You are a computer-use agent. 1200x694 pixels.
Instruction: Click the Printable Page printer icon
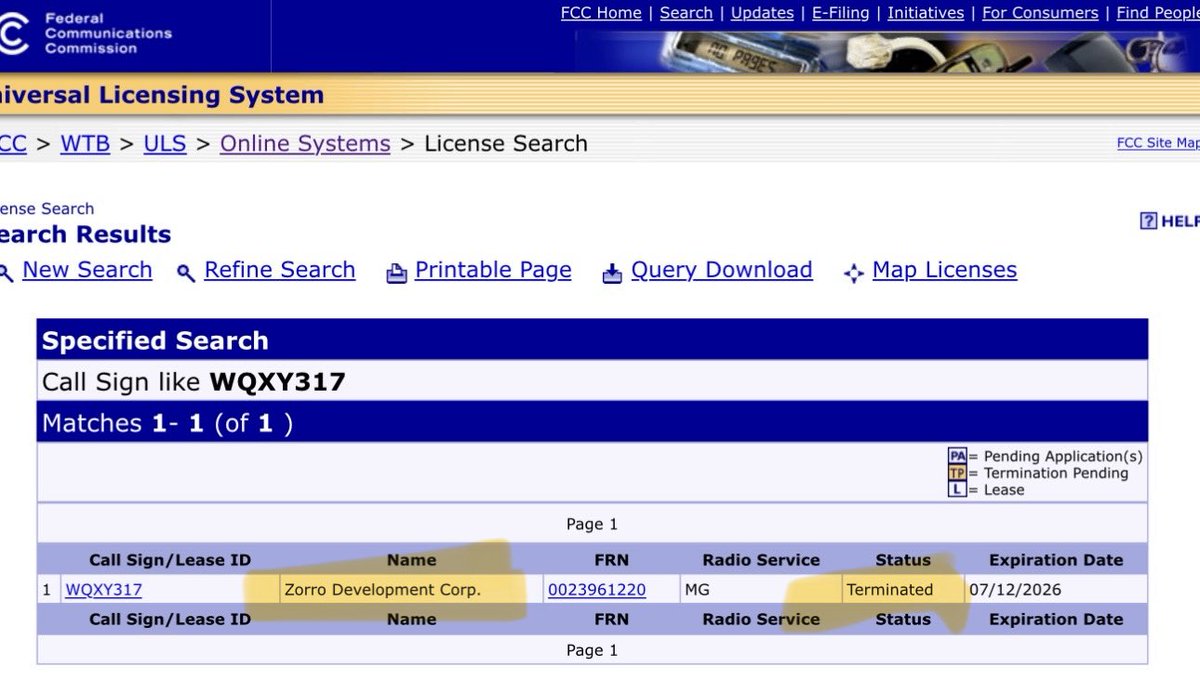(397, 273)
